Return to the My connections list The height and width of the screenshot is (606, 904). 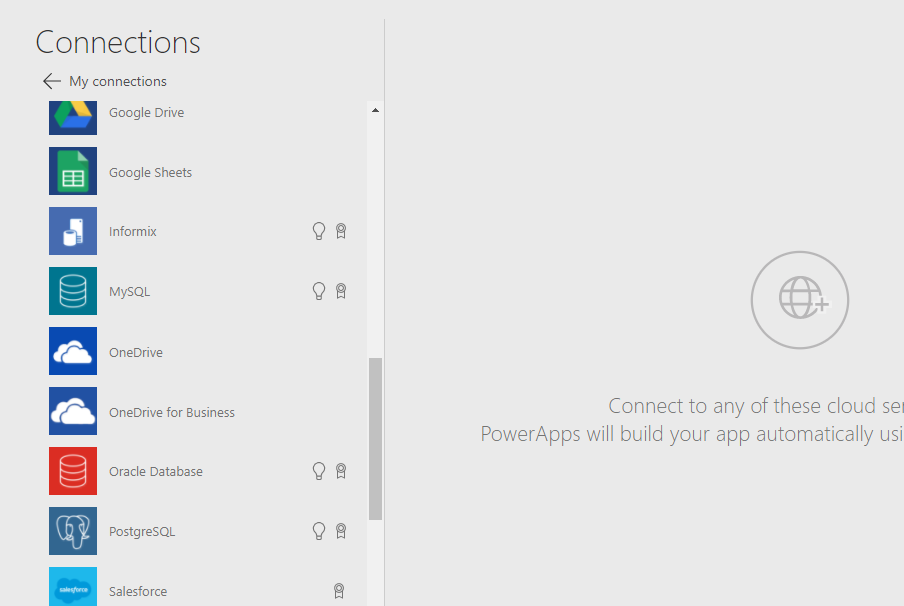pyautogui.click(x=118, y=81)
